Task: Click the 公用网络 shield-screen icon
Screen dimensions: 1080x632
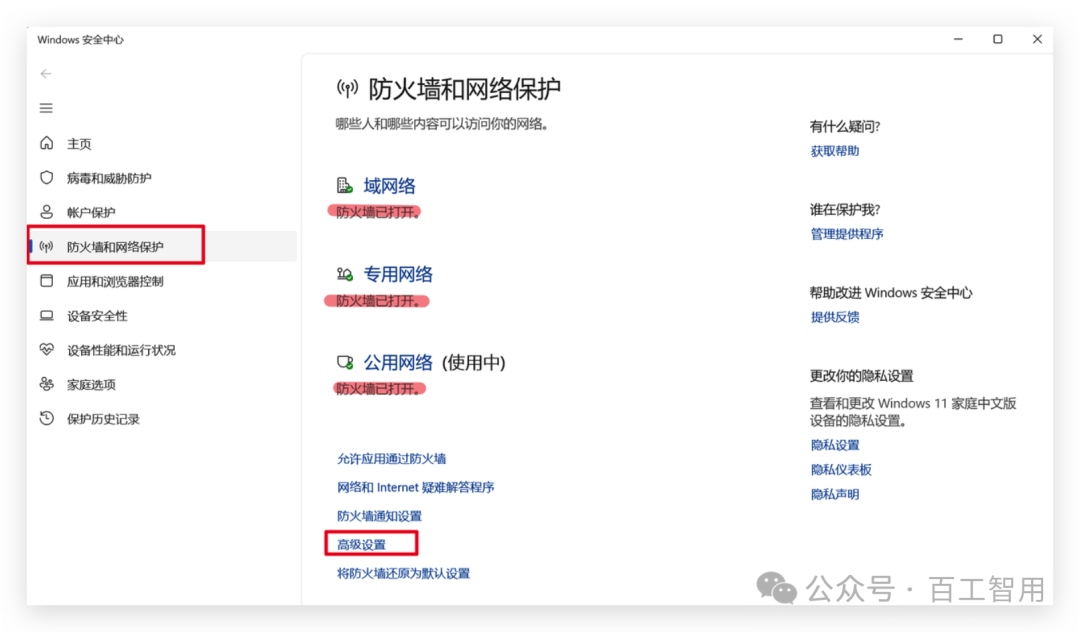Action: 344,362
